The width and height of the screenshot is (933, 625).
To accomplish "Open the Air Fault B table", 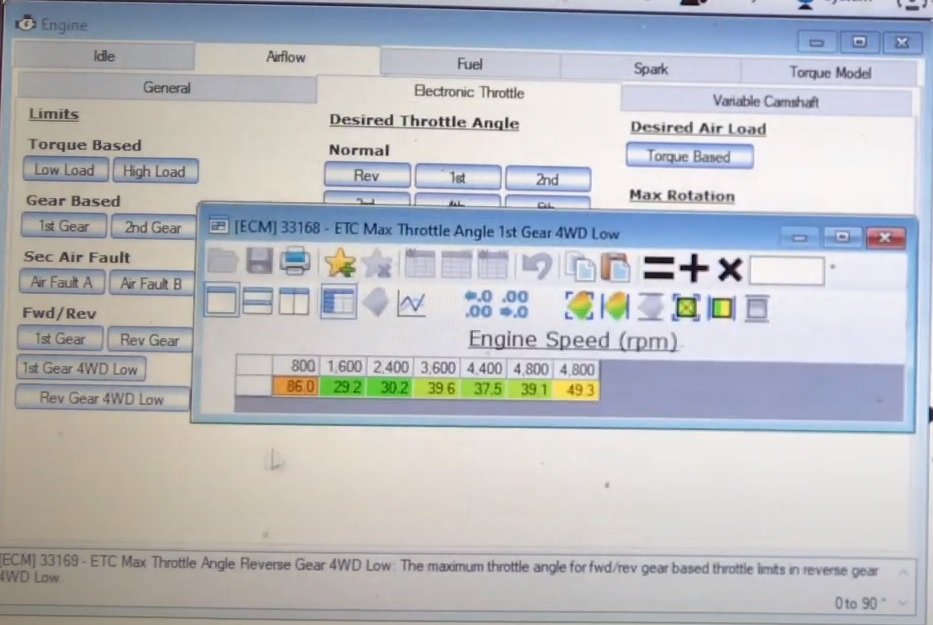I will pos(151,284).
